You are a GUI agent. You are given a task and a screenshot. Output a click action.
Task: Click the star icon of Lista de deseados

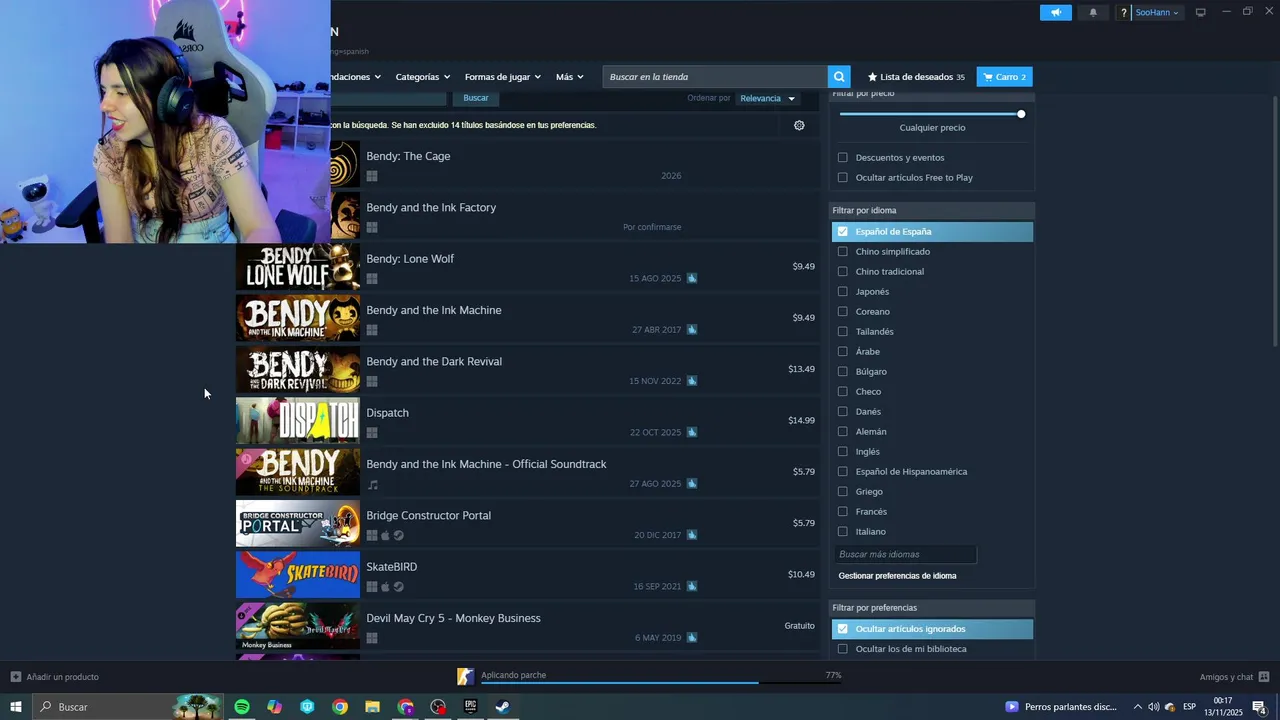click(872, 77)
